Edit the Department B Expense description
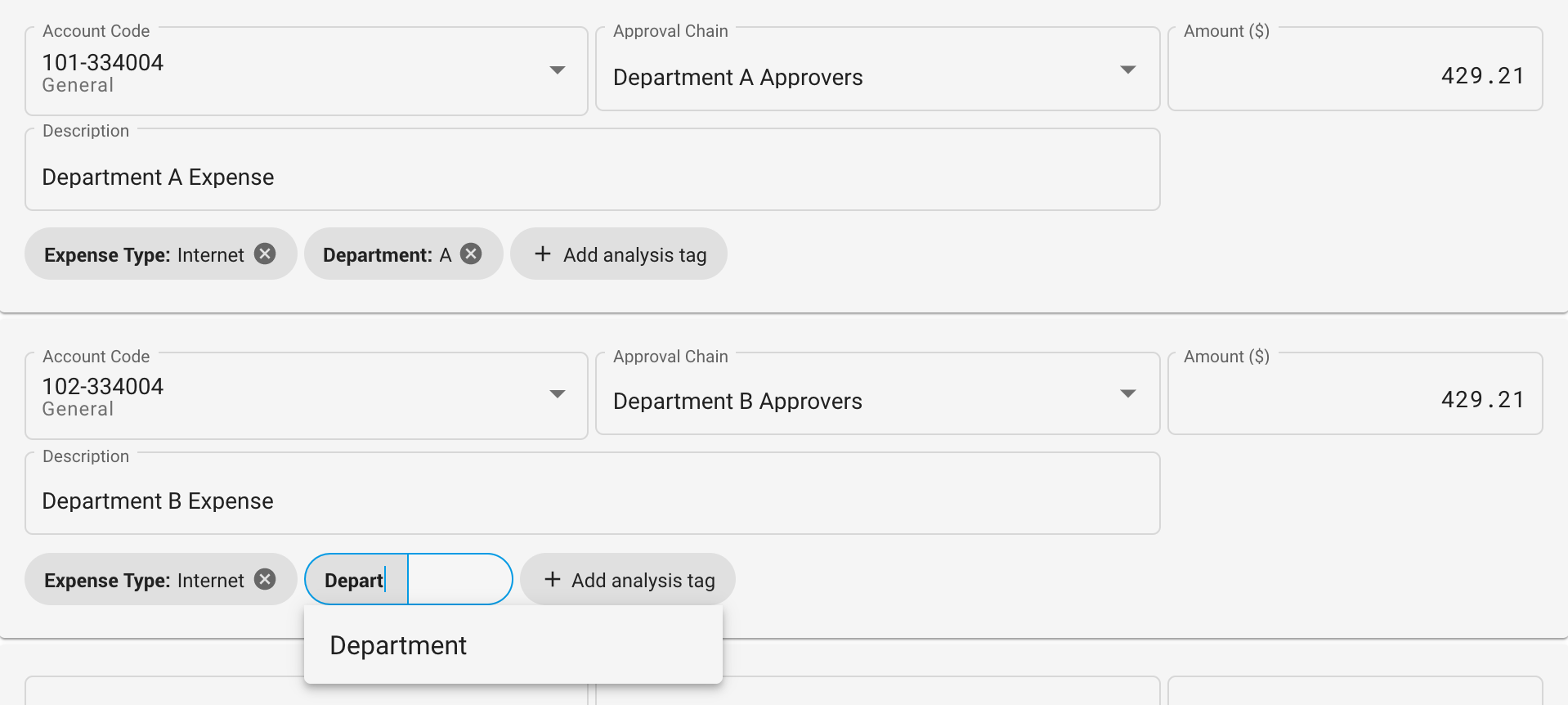Screen dimensions: 1568x705 pyautogui.click(x=593, y=494)
